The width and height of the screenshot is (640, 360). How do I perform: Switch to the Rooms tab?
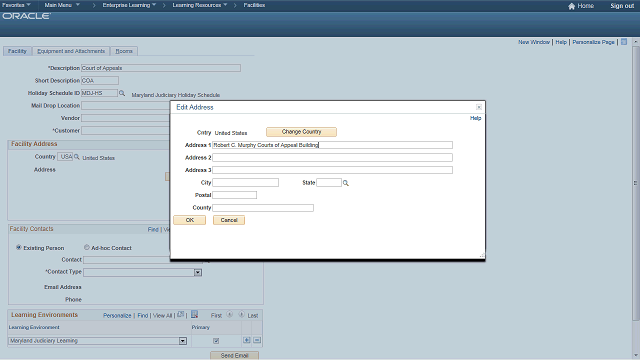pyautogui.click(x=124, y=51)
